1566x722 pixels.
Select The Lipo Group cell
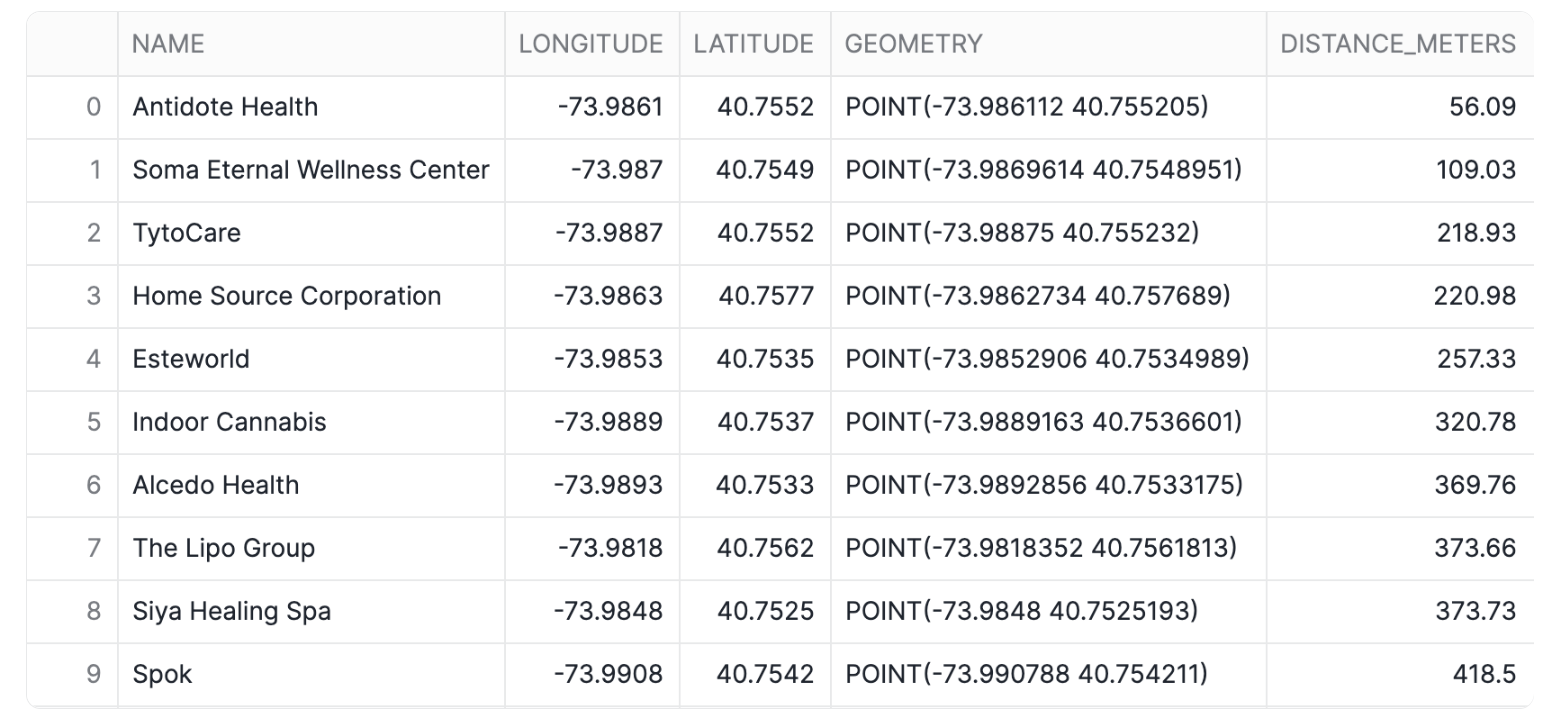pos(223,548)
